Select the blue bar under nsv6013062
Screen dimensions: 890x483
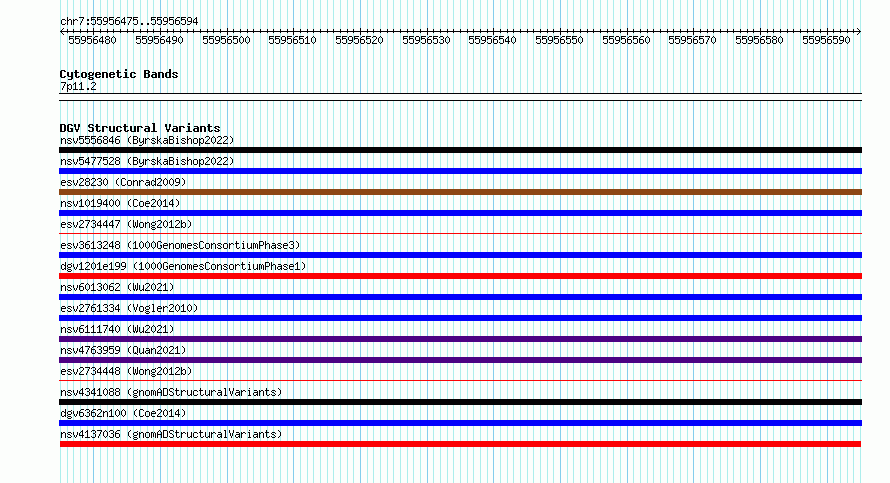coord(460,297)
